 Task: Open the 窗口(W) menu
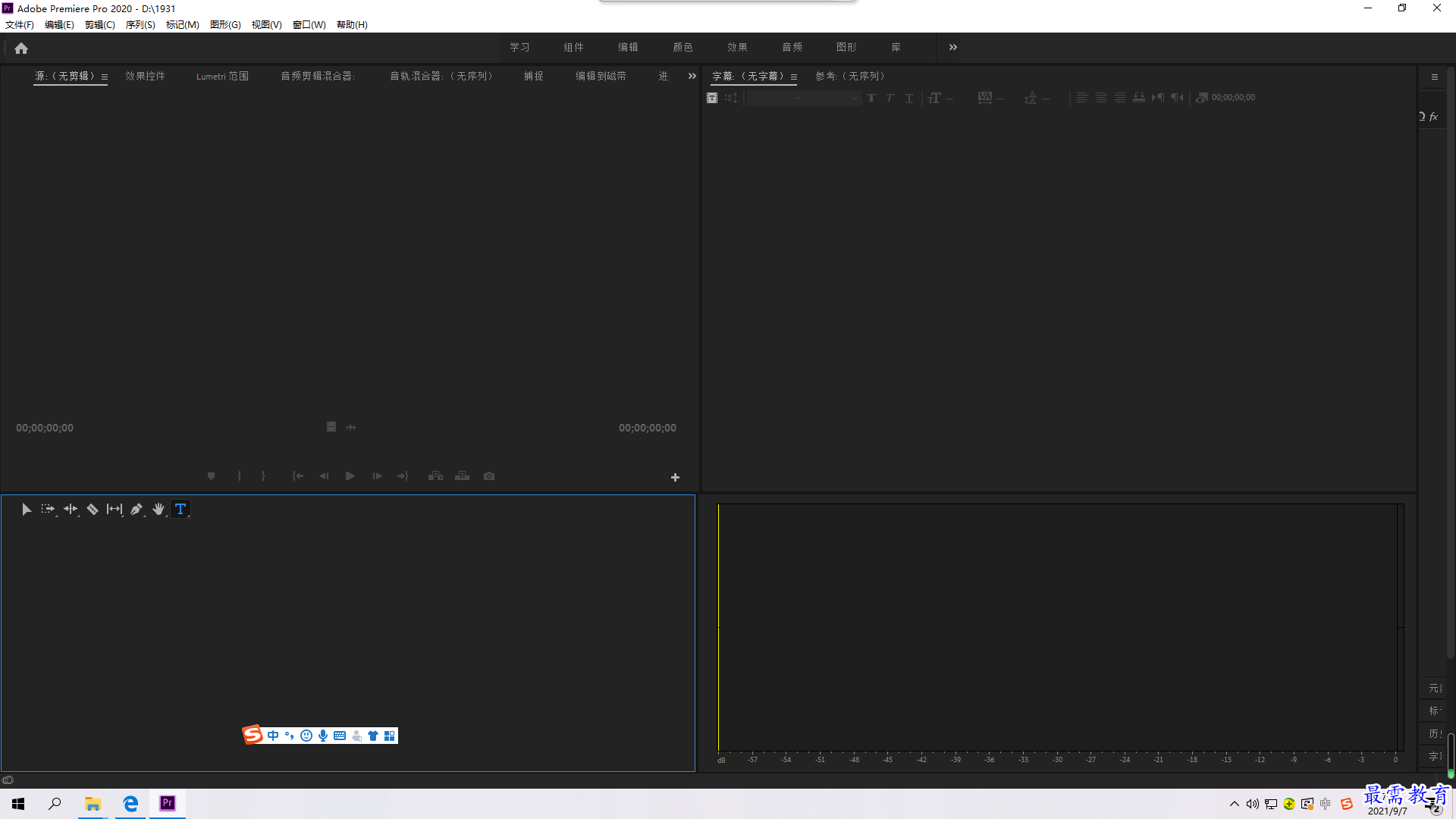(309, 25)
